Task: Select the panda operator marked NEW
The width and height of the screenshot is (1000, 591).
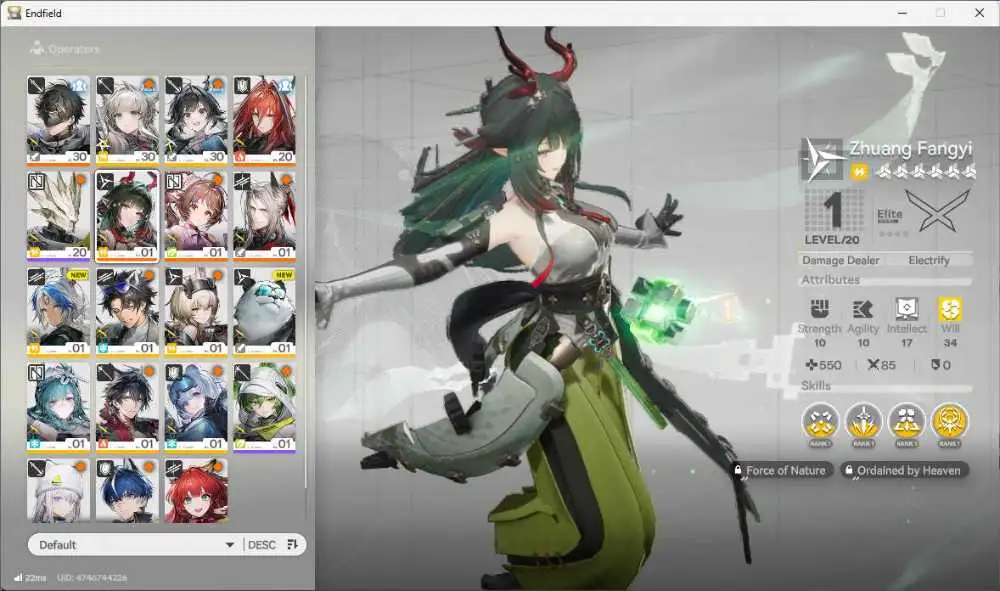Action: click(x=264, y=312)
